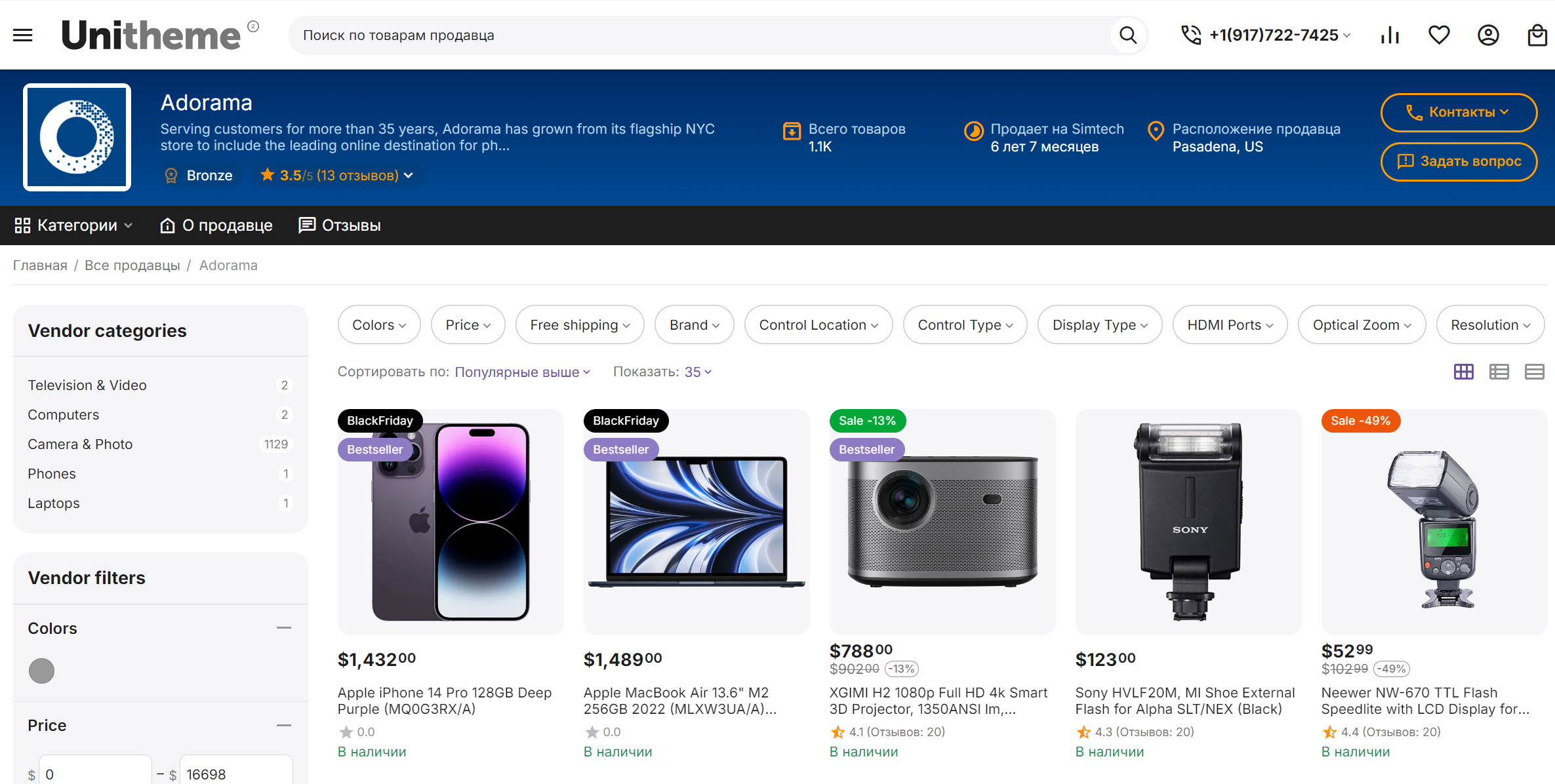The image size is (1555, 784).
Task: Click the search magnifier icon
Action: [x=1127, y=35]
